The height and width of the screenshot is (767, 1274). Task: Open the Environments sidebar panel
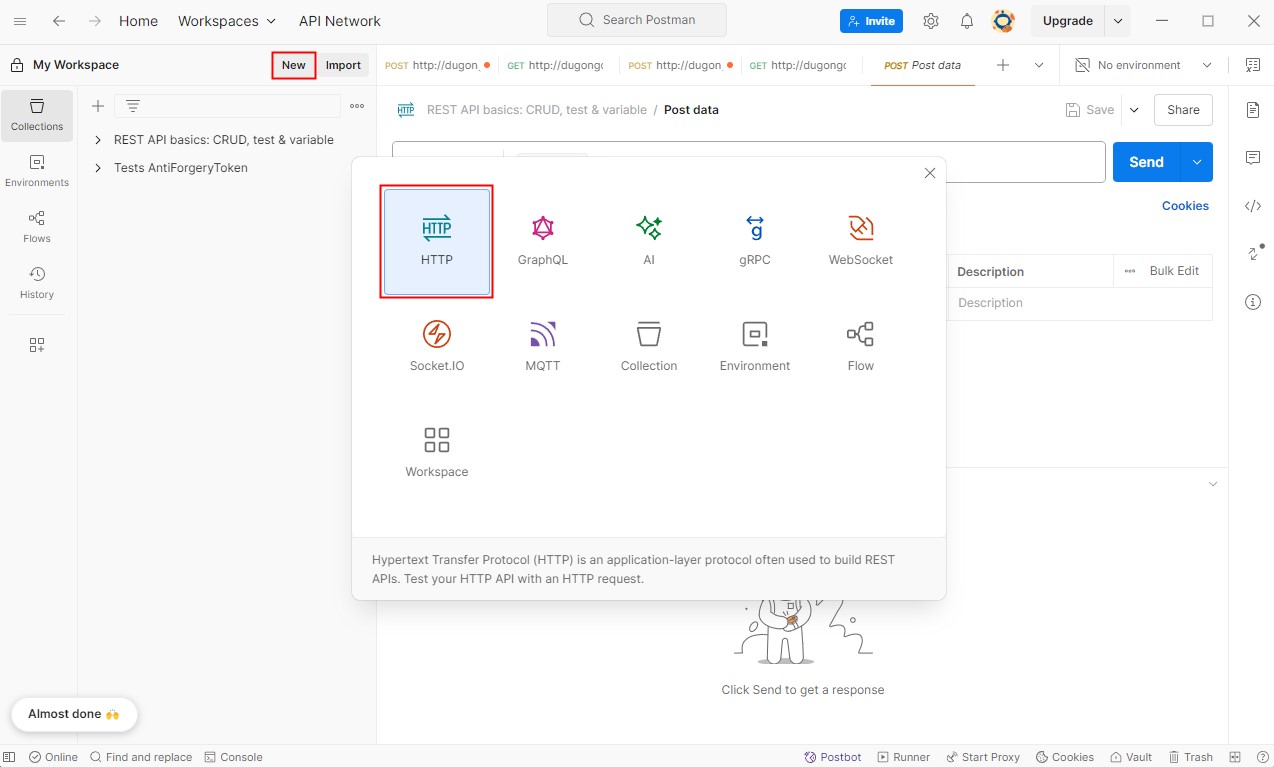37,171
